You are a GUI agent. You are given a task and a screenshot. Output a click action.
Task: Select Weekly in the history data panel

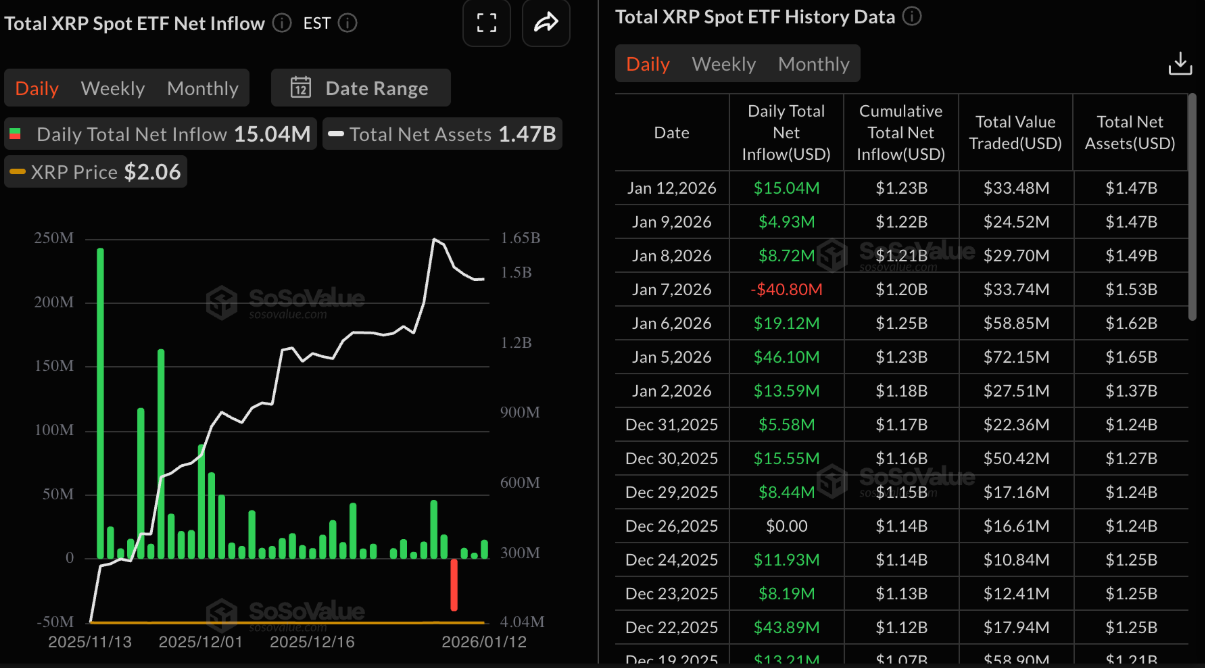click(723, 63)
